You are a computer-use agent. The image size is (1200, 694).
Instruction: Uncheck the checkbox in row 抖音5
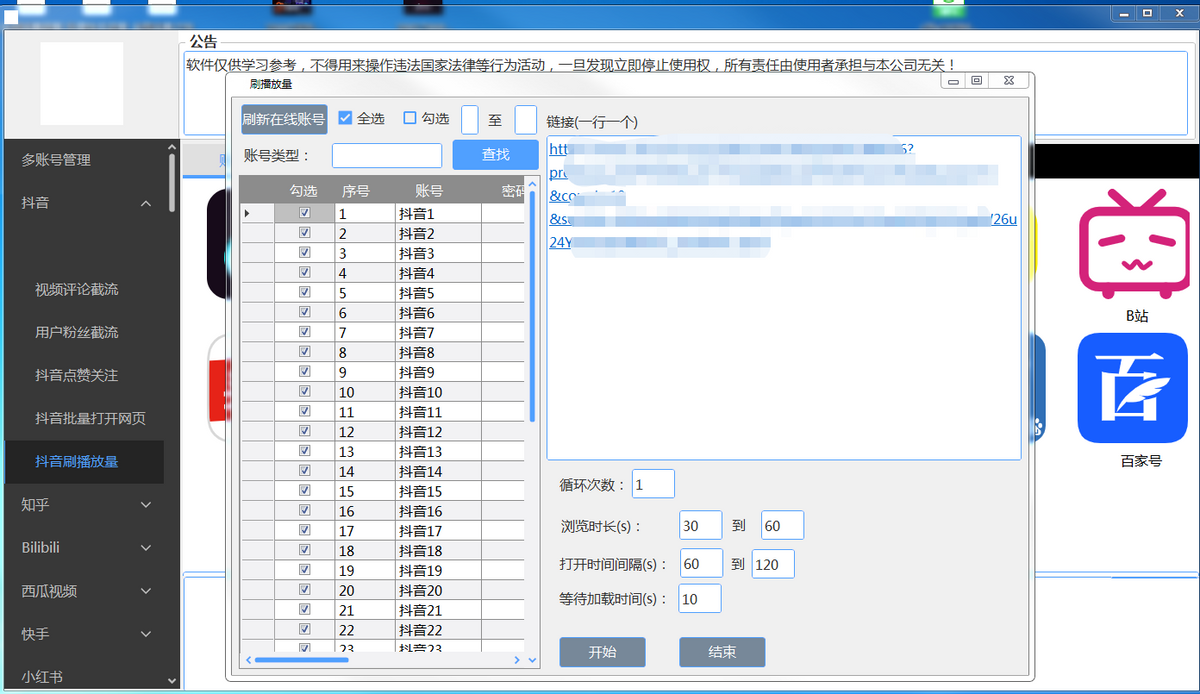pos(305,292)
